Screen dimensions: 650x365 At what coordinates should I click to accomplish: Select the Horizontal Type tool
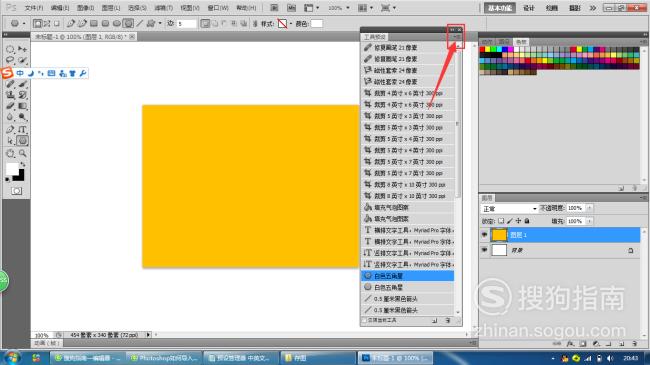click(22, 129)
